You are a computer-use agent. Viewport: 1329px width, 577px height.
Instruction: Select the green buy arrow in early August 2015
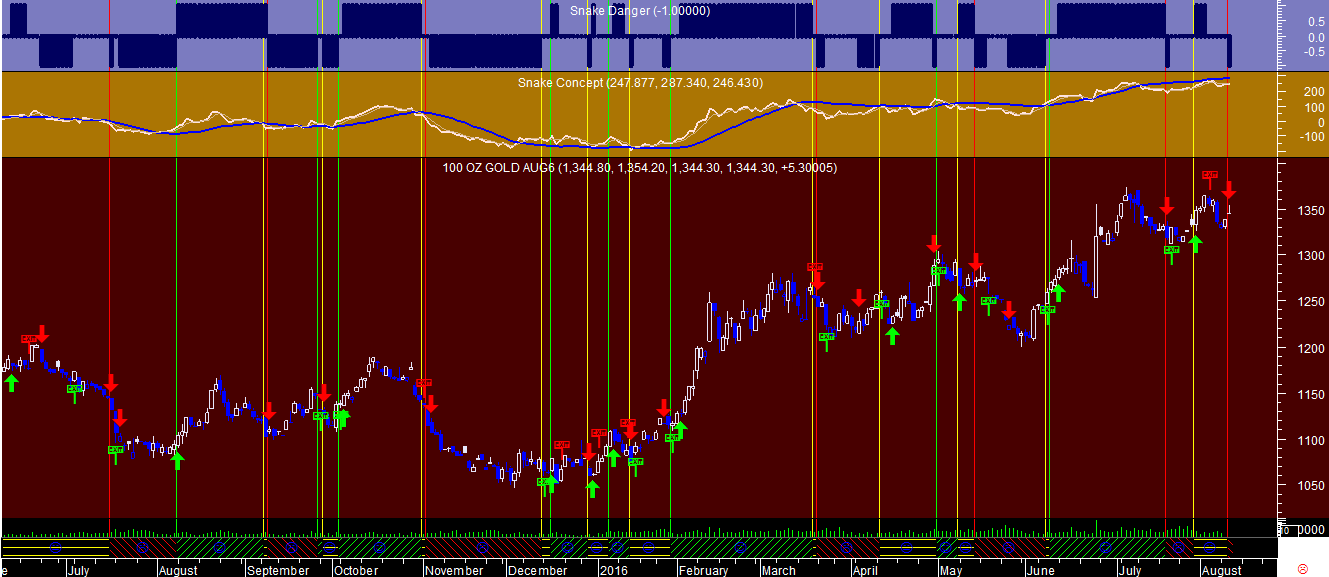point(177,460)
